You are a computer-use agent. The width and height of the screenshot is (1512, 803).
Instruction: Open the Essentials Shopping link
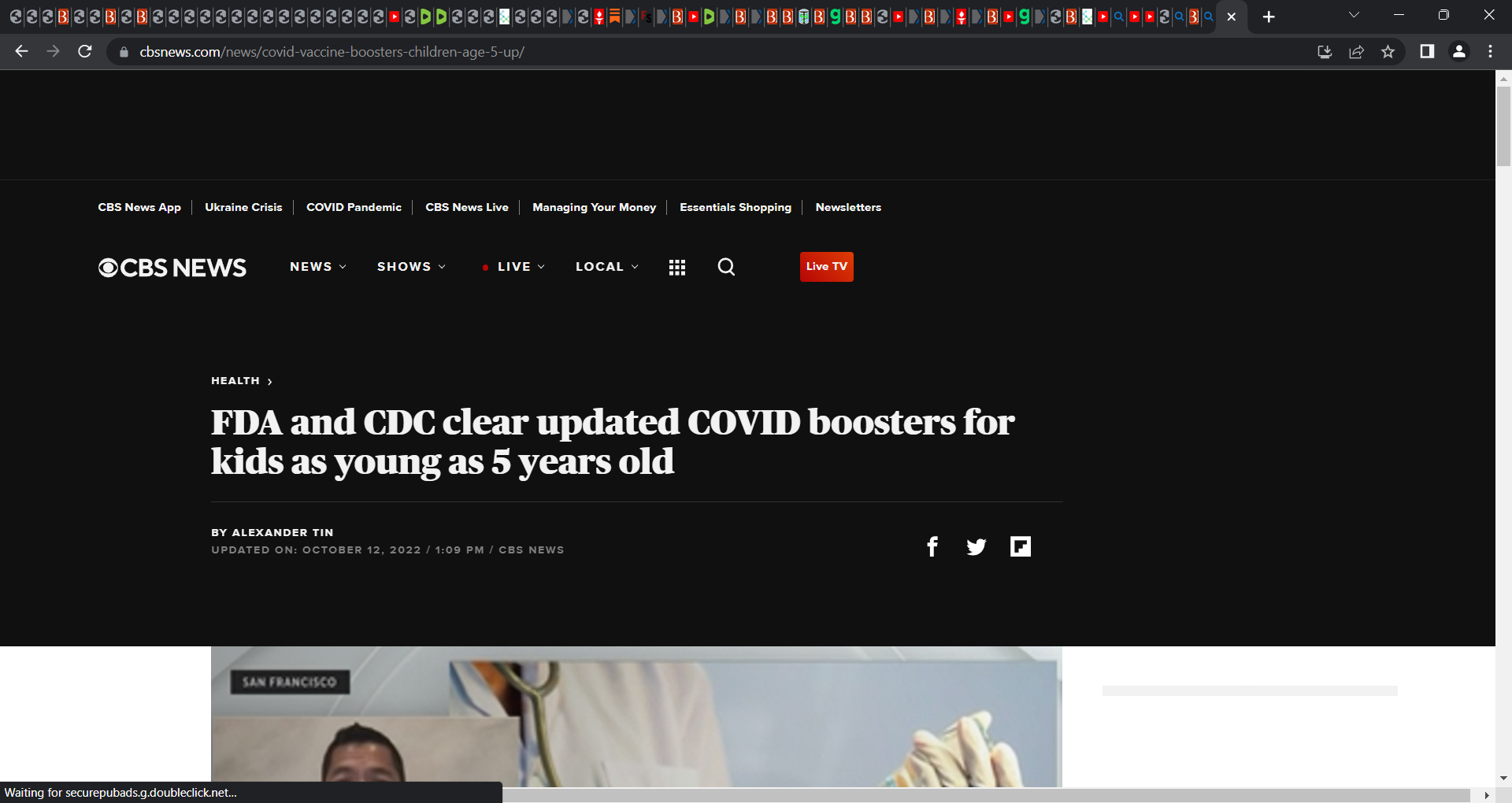pyautogui.click(x=736, y=207)
